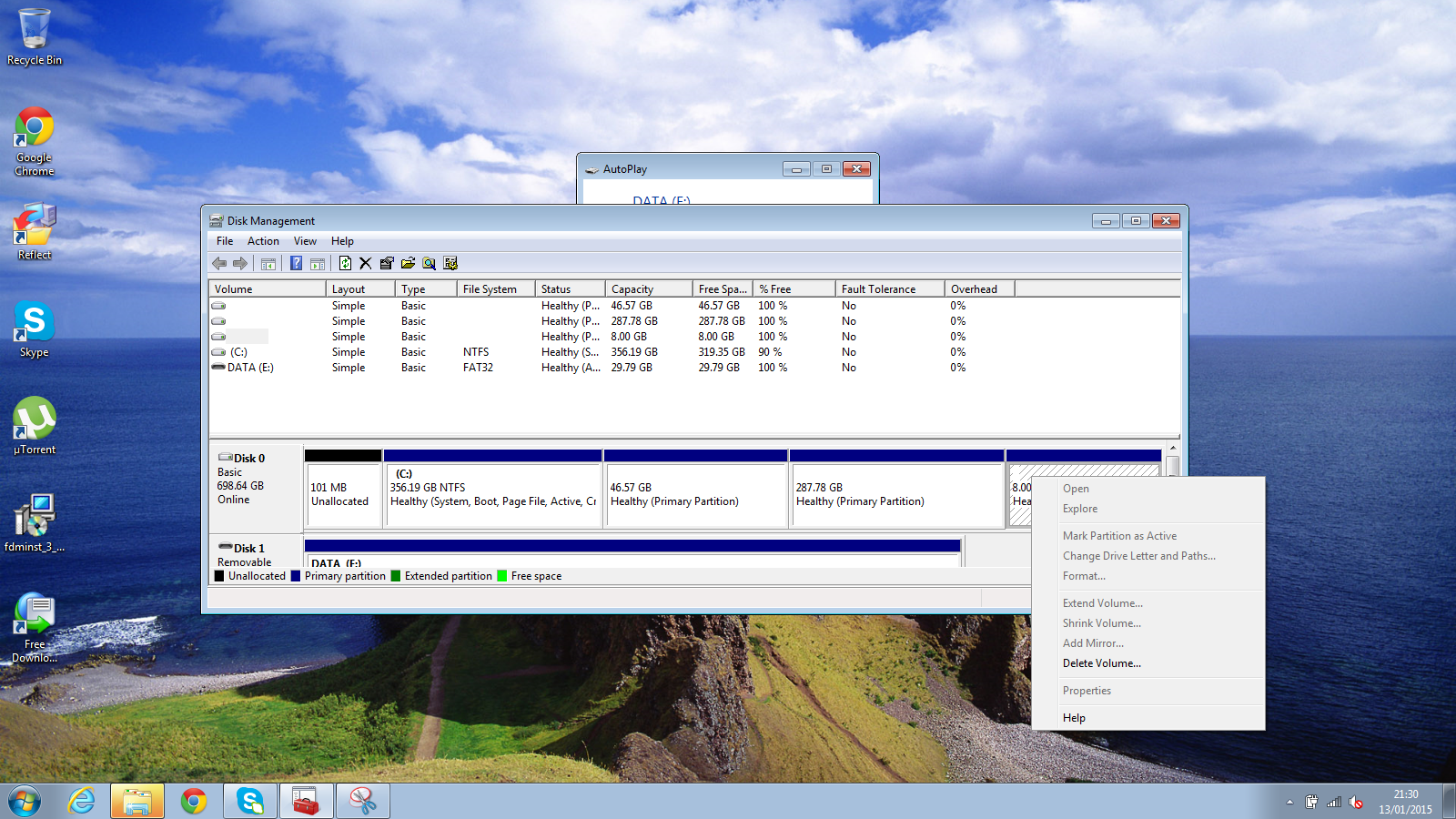Viewport: 1456px width, 819px height.
Task: Select Help in the context menu
Action: point(1074,718)
